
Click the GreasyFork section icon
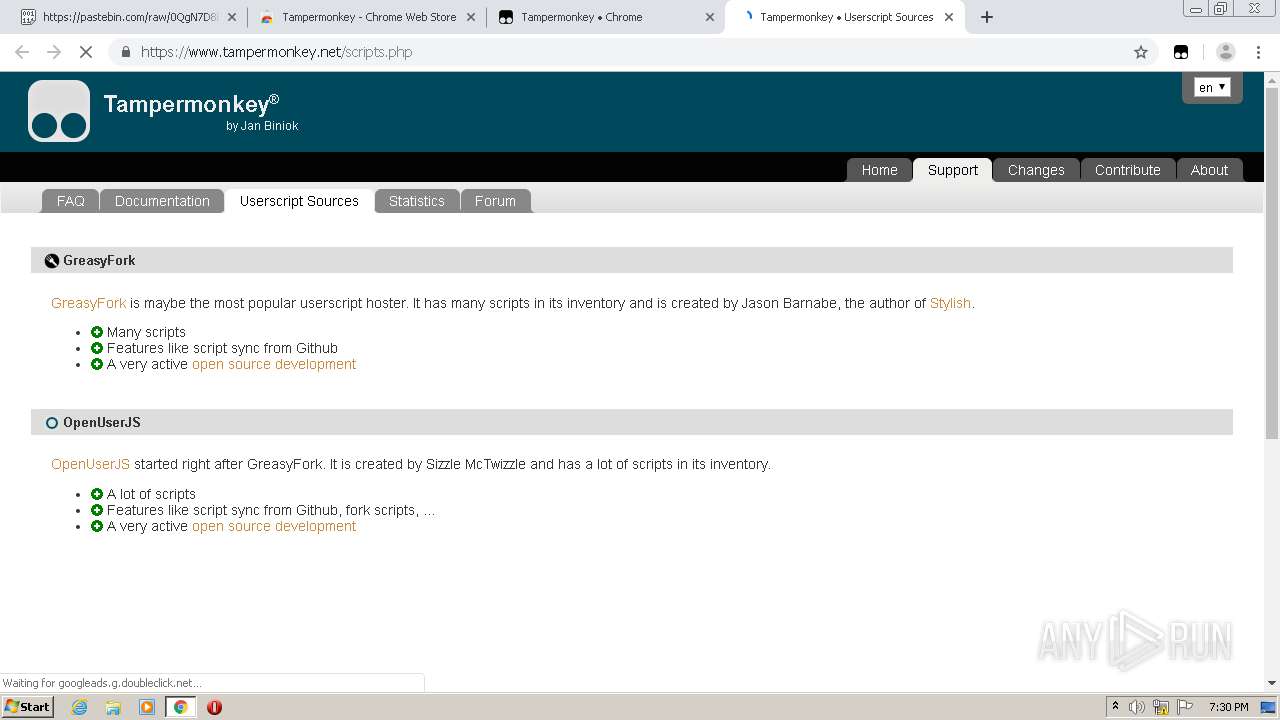(x=52, y=261)
